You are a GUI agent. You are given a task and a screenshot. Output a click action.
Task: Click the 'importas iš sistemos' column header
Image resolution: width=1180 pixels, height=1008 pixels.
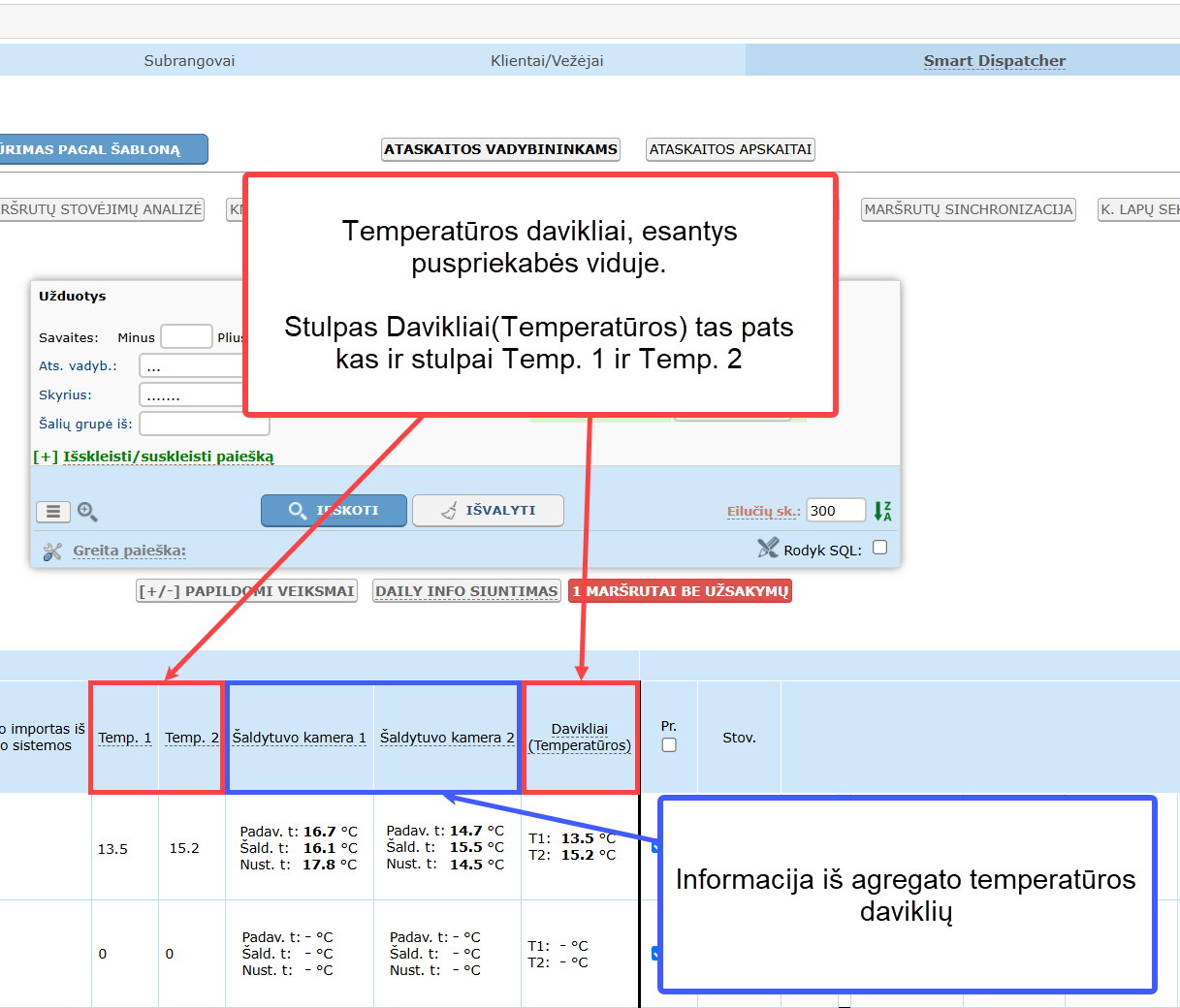(43, 738)
